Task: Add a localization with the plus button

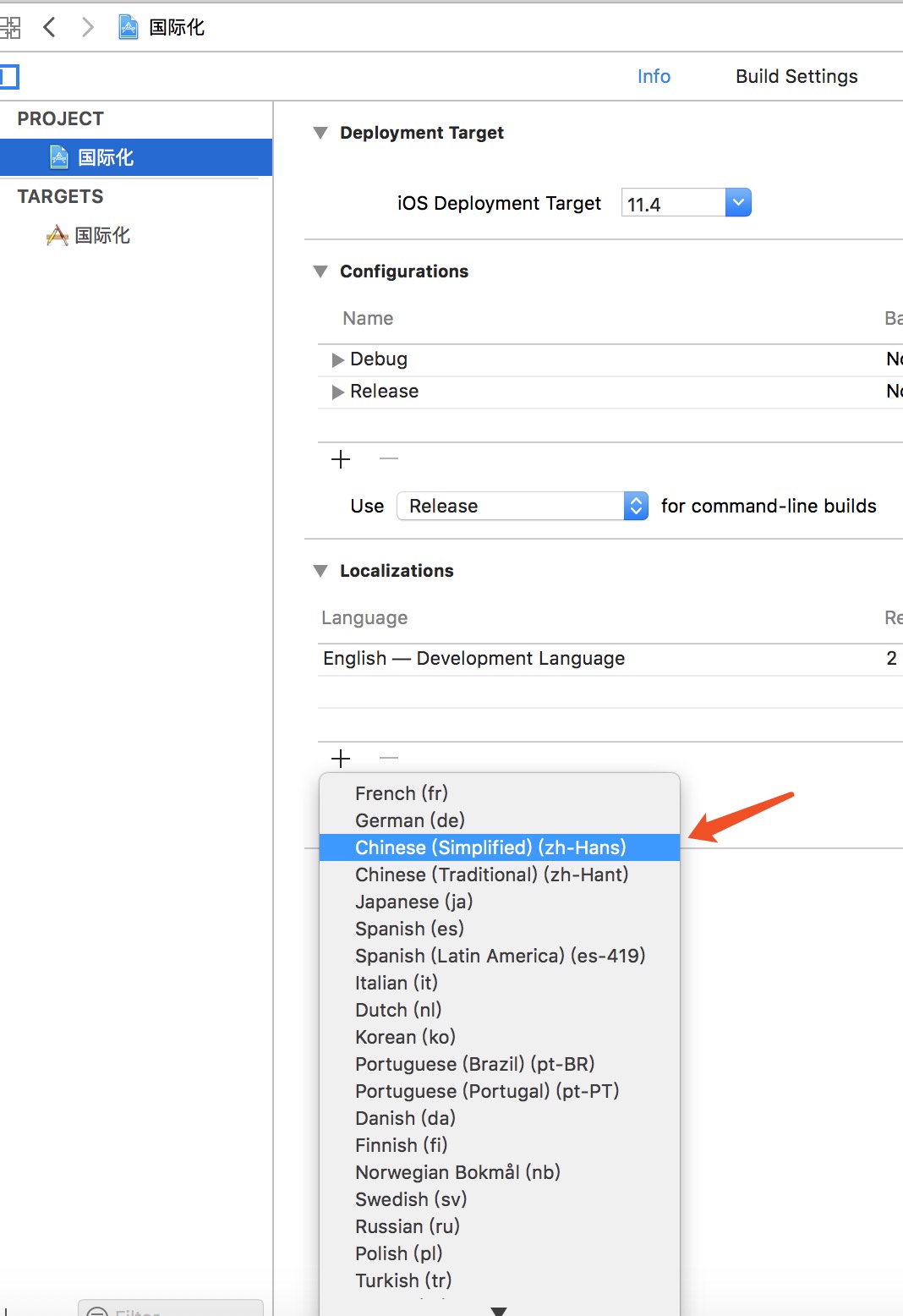Action: 341,758
